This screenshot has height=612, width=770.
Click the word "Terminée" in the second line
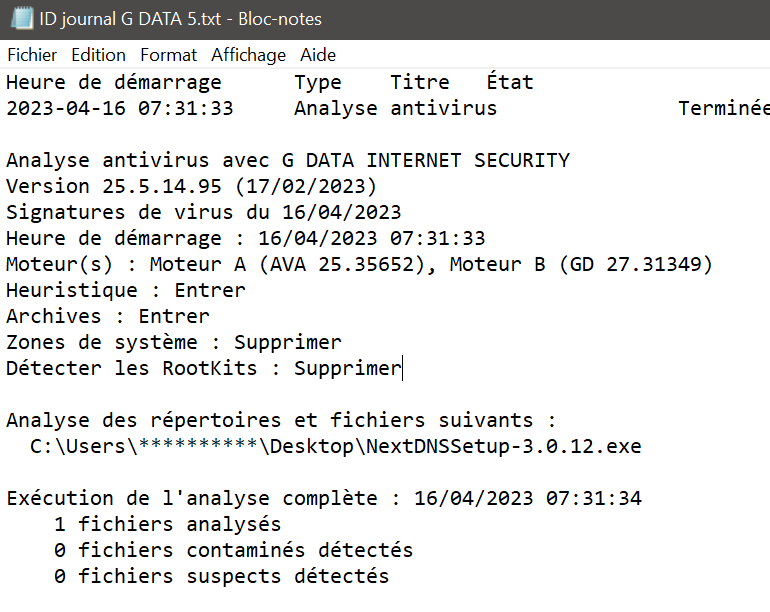pyautogui.click(x=723, y=108)
